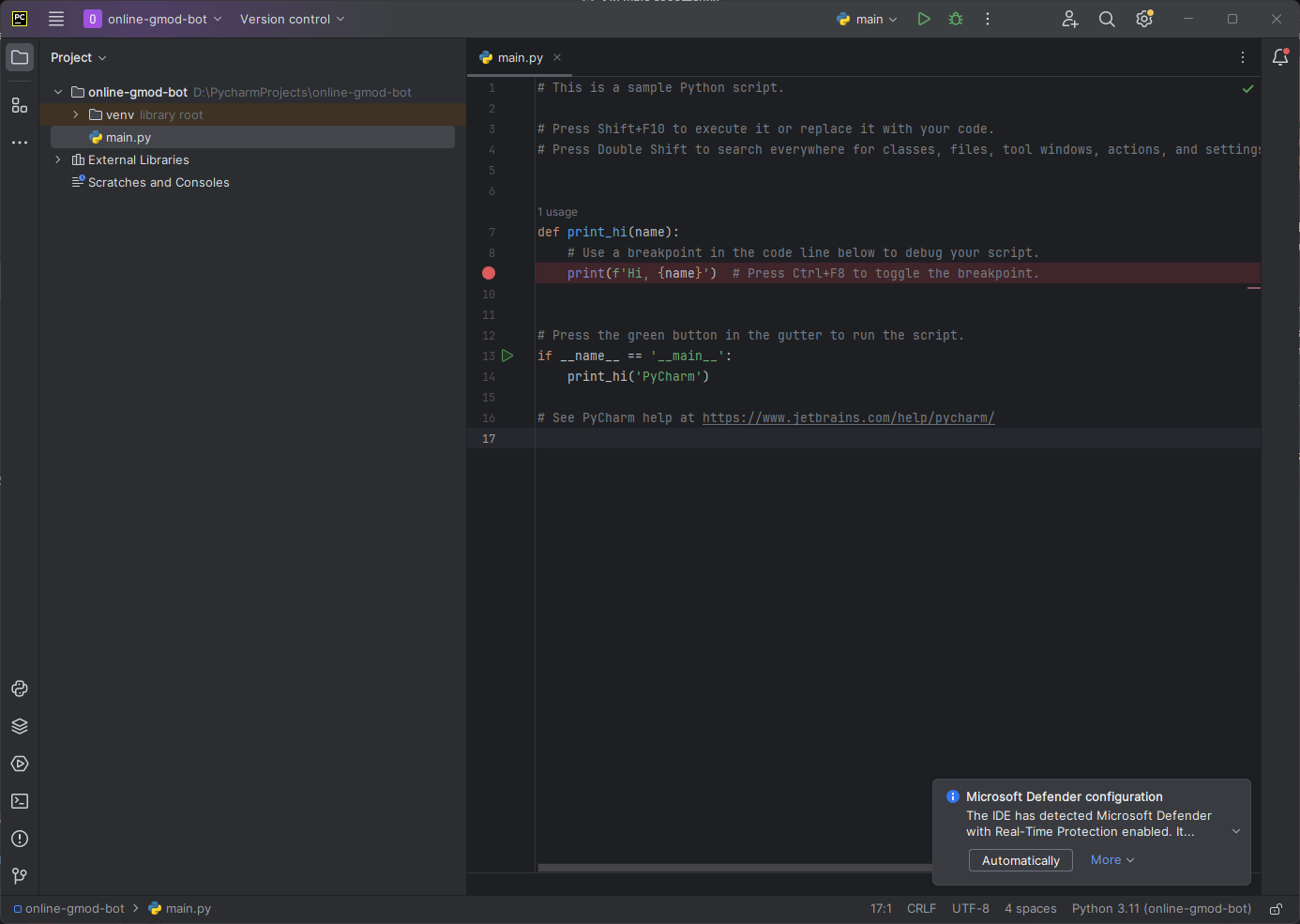Select the main.py editor tab
Viewport: 1300px width, 924px height.
tap(520, 57)
